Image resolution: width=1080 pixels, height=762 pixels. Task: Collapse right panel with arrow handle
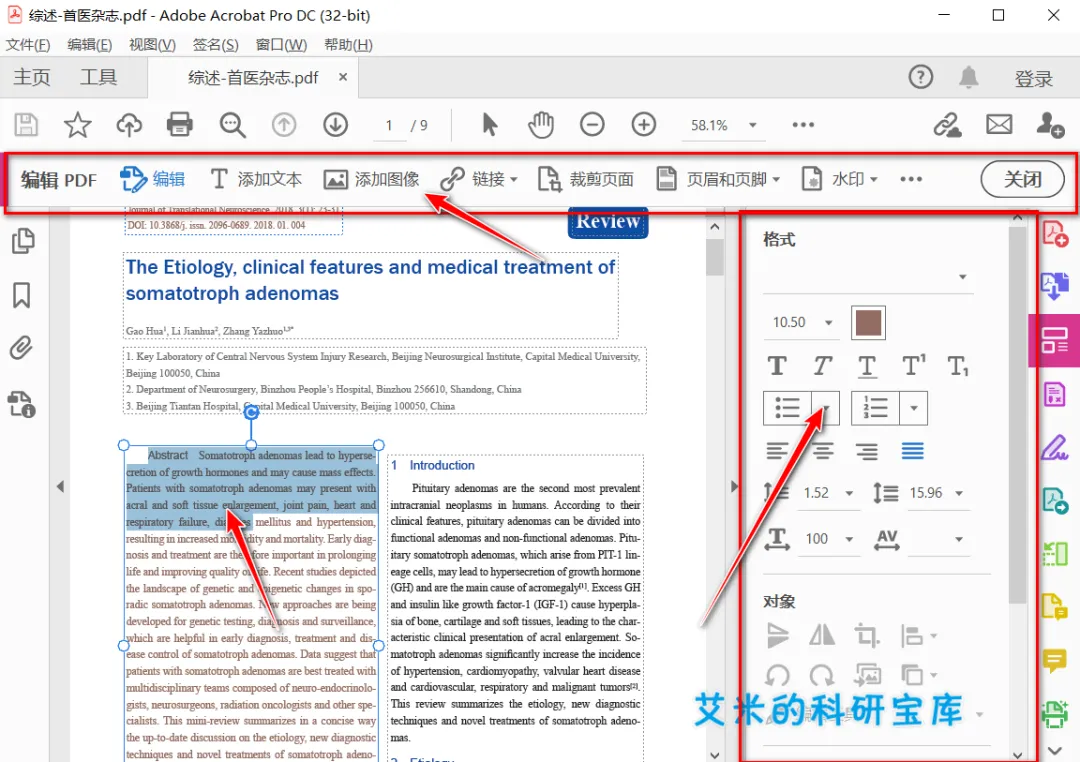[x=734, y=486]
